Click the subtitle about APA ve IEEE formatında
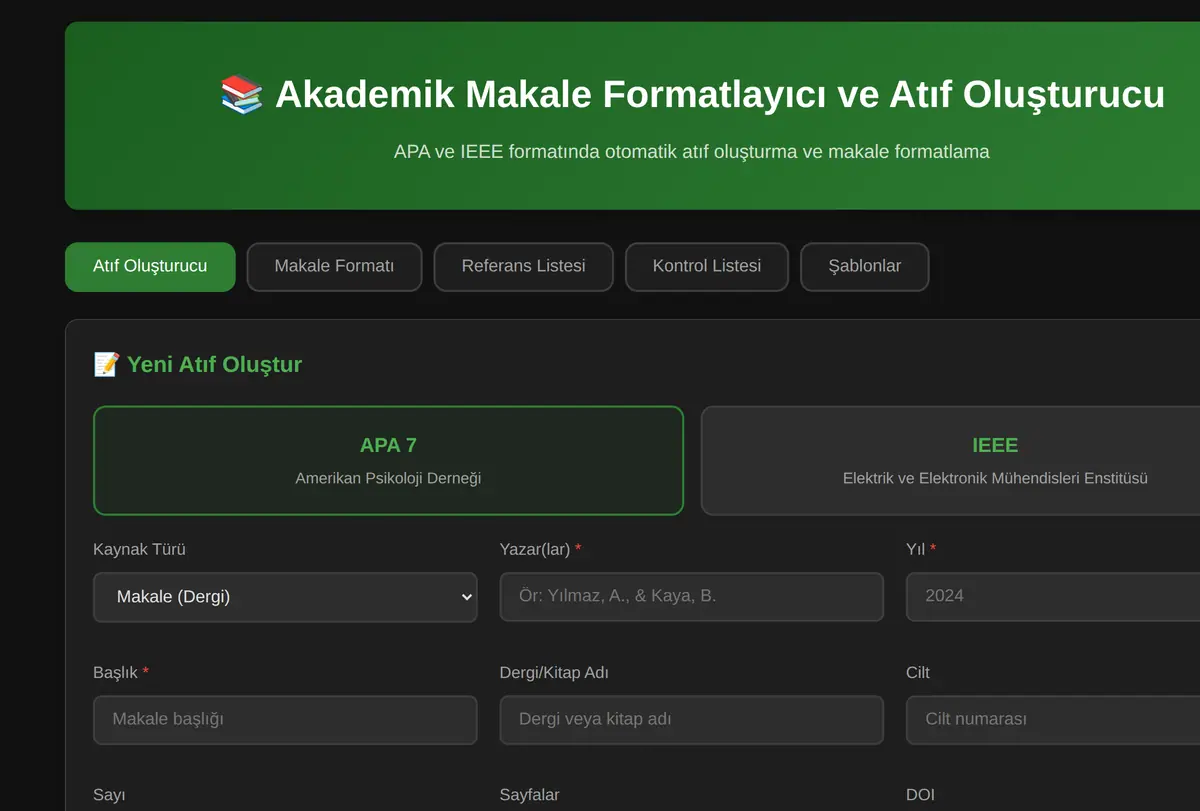Screen dimensions: 1200x811 pyautogui.click(x=692, y=152)
